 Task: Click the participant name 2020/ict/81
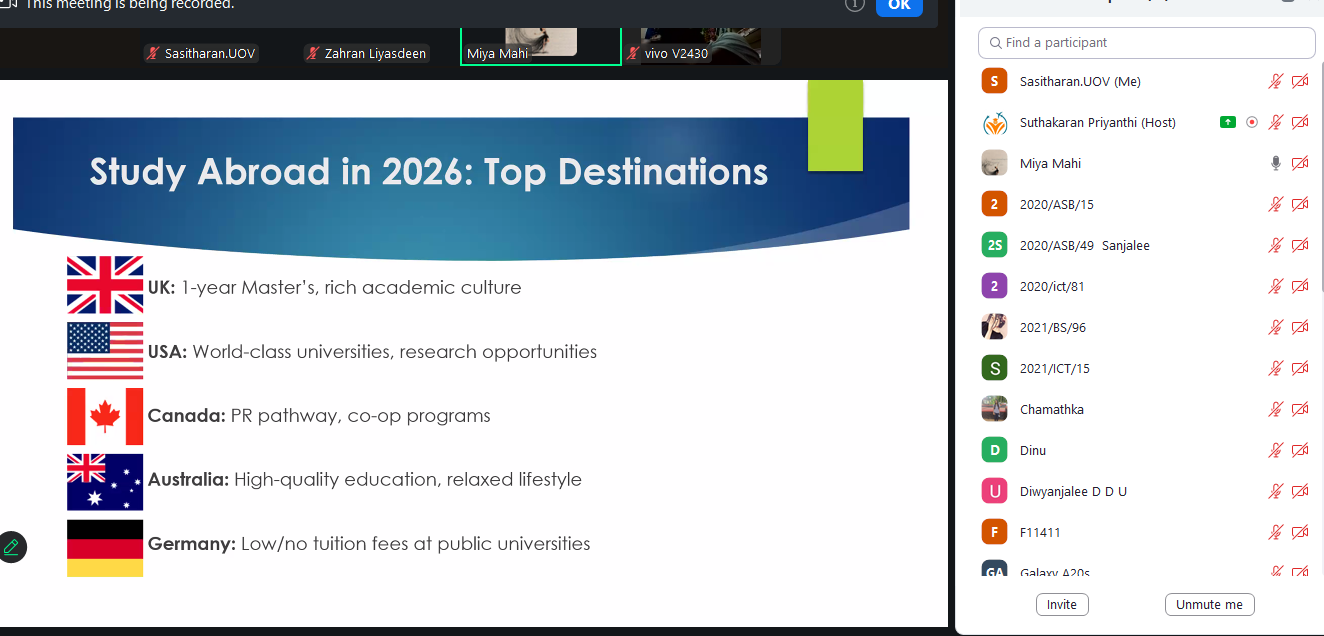[x=1052, y=286]
